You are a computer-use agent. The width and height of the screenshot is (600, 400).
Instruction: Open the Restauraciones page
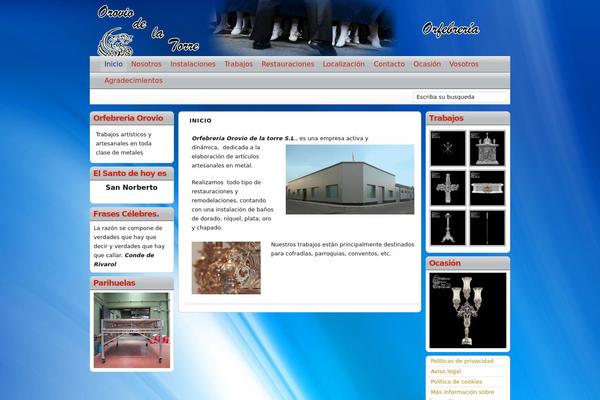pos(288,64)
